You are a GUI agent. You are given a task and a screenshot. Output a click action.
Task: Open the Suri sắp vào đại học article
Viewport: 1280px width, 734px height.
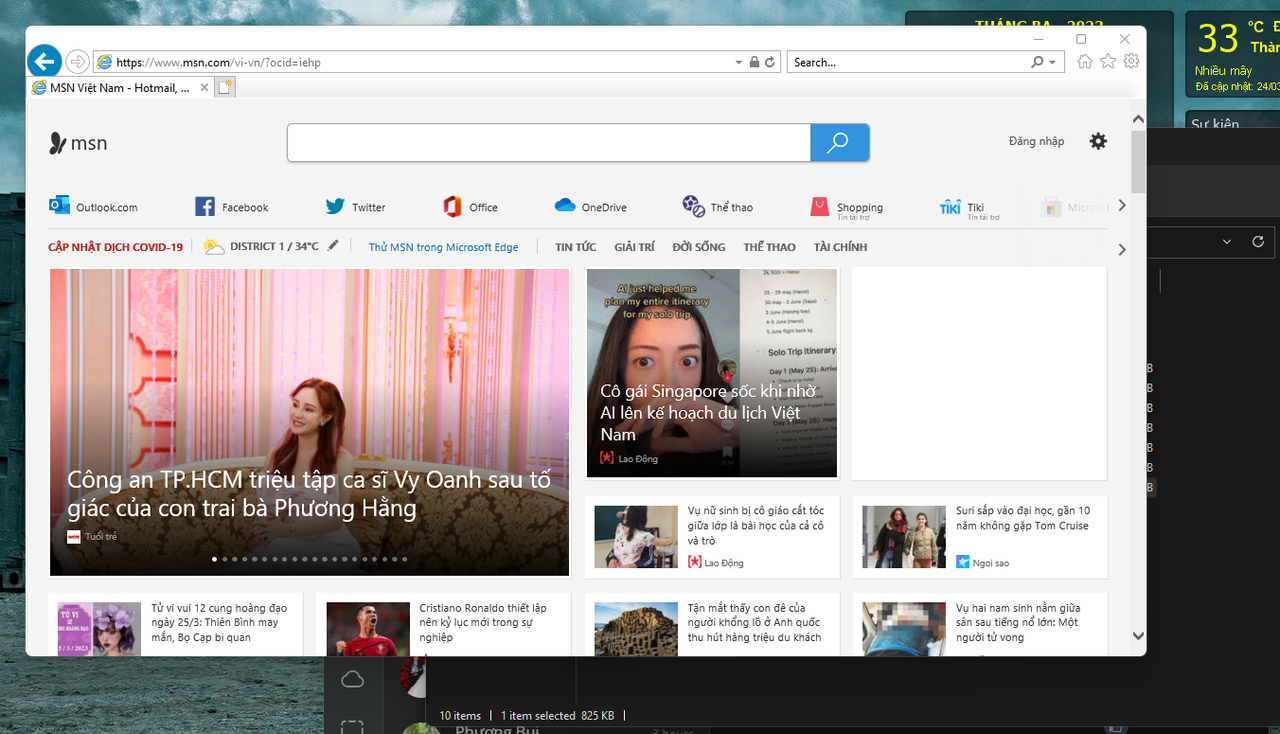point(980,537)
